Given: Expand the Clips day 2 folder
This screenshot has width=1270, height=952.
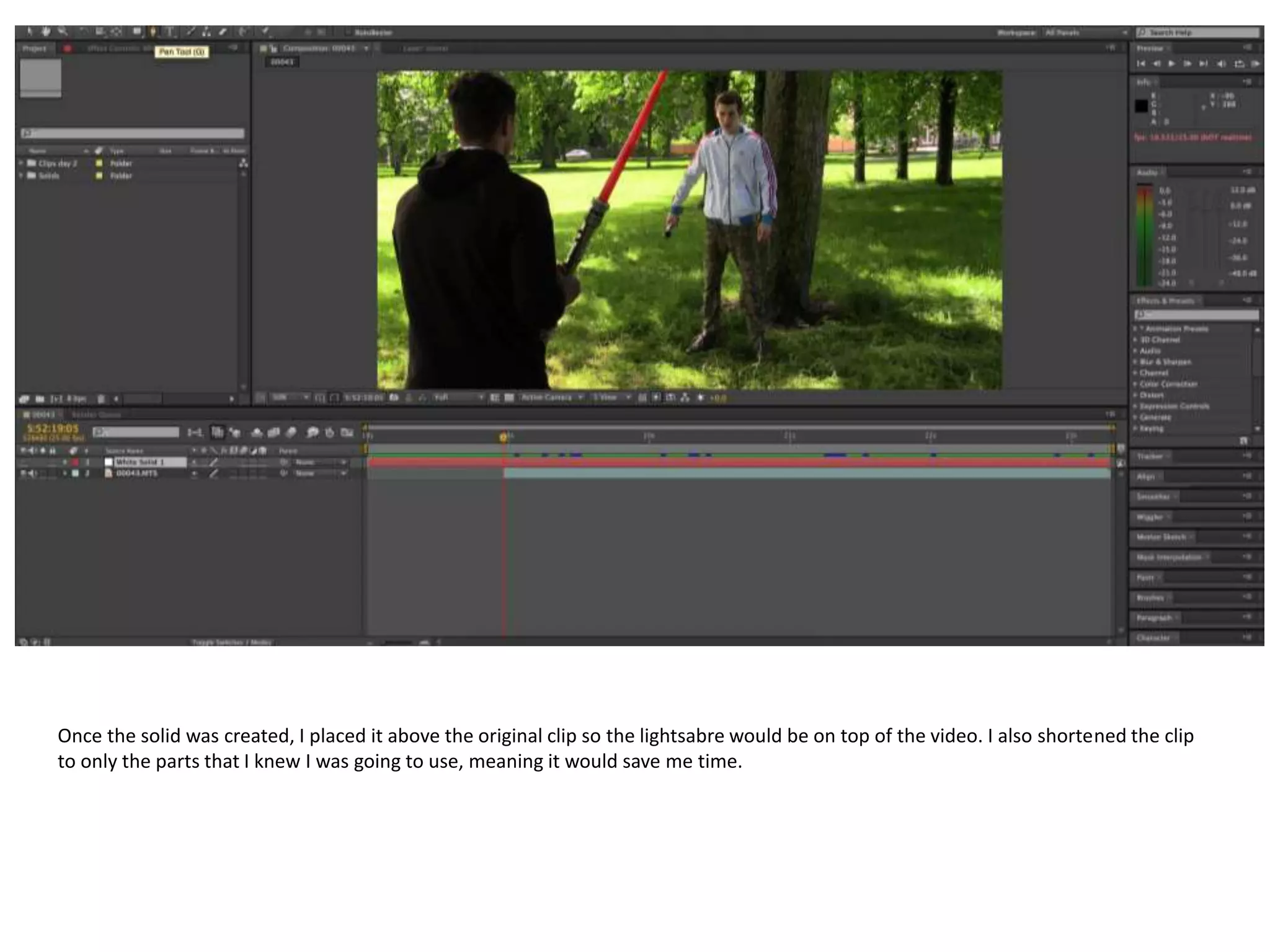Looking at the screenshot, I should [x=22, y=163].
